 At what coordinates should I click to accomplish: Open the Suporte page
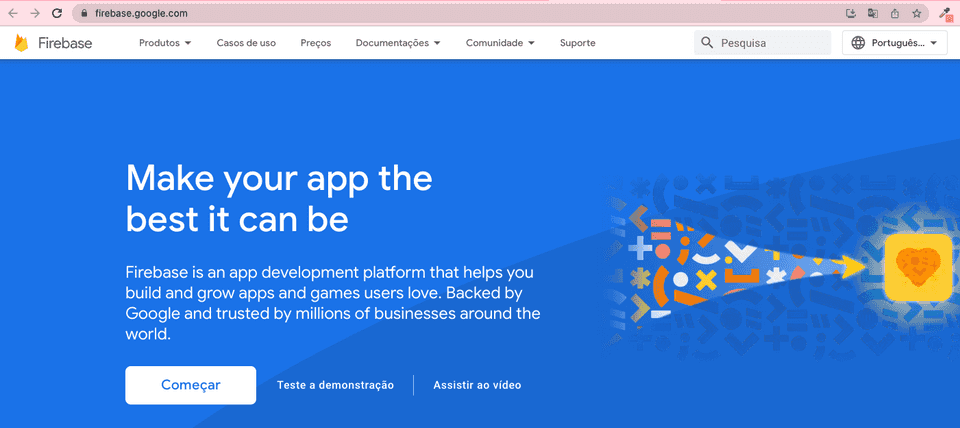[577, 43]
